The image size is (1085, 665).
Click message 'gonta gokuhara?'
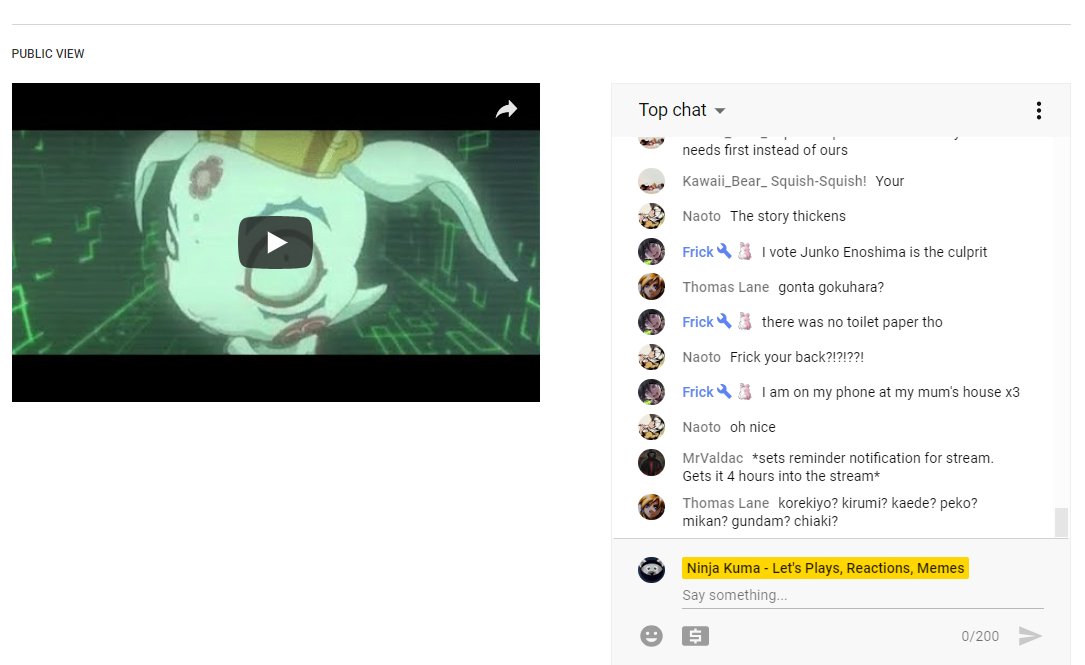click(830, 287)
